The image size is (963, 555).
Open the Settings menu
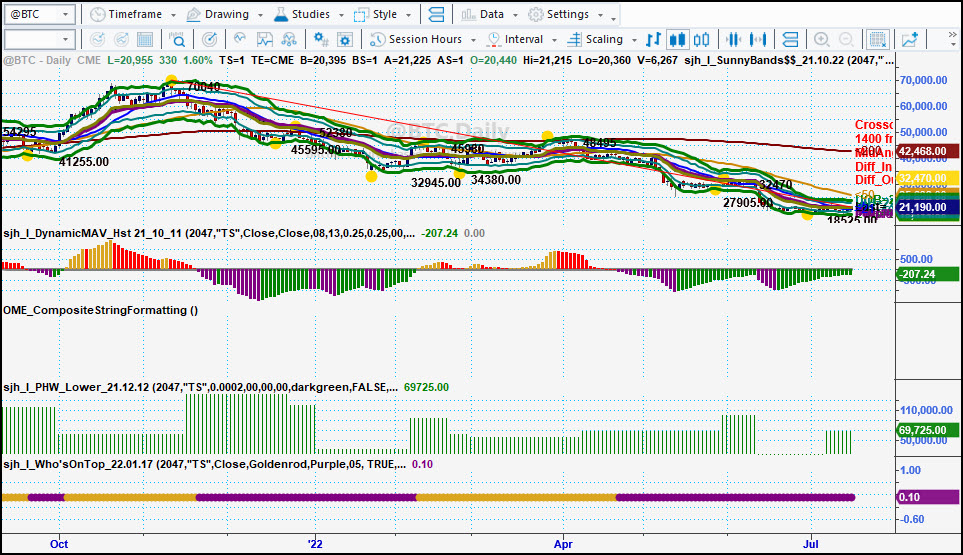pos(559,14)
